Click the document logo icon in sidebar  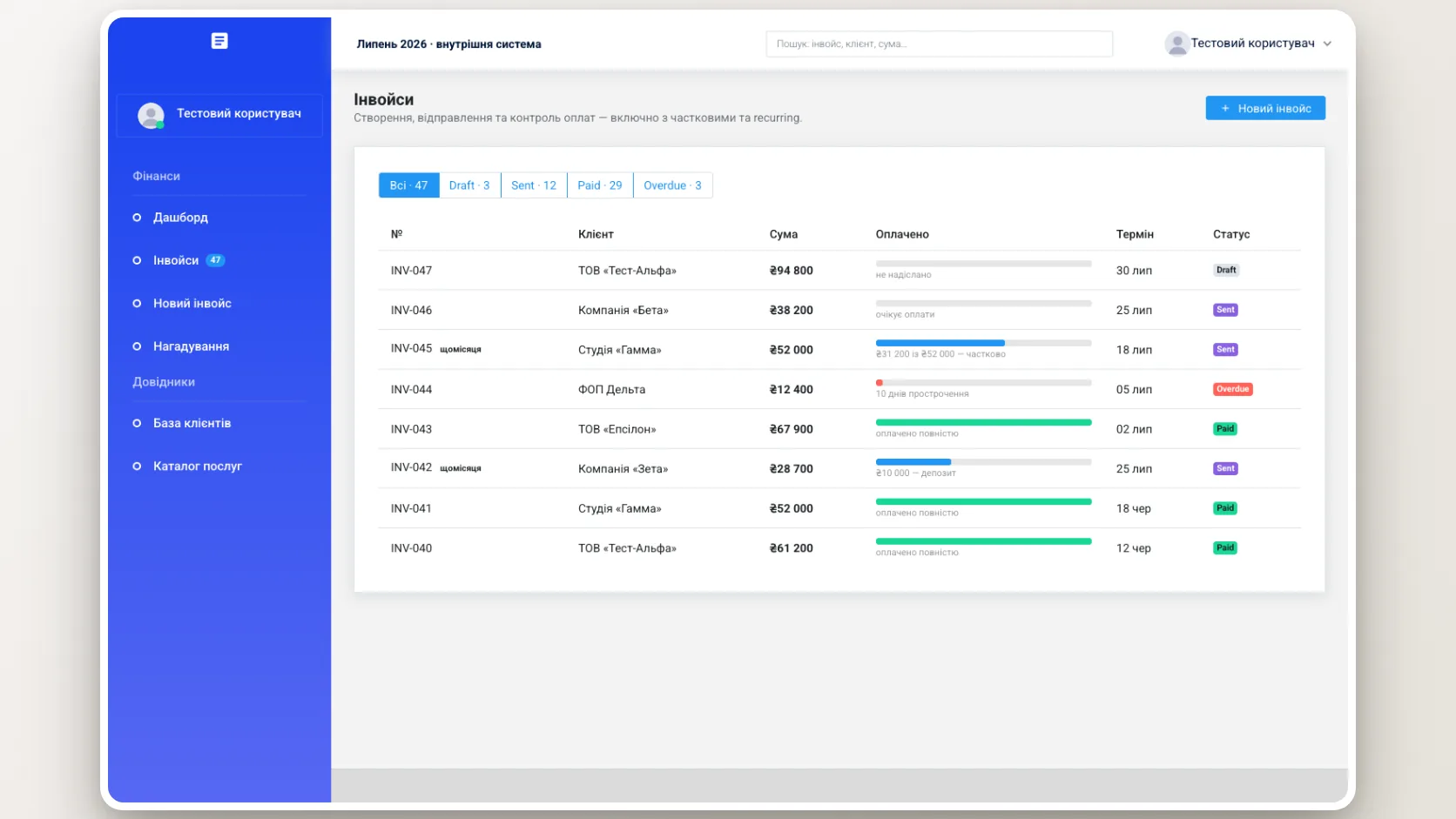(219, 41)
